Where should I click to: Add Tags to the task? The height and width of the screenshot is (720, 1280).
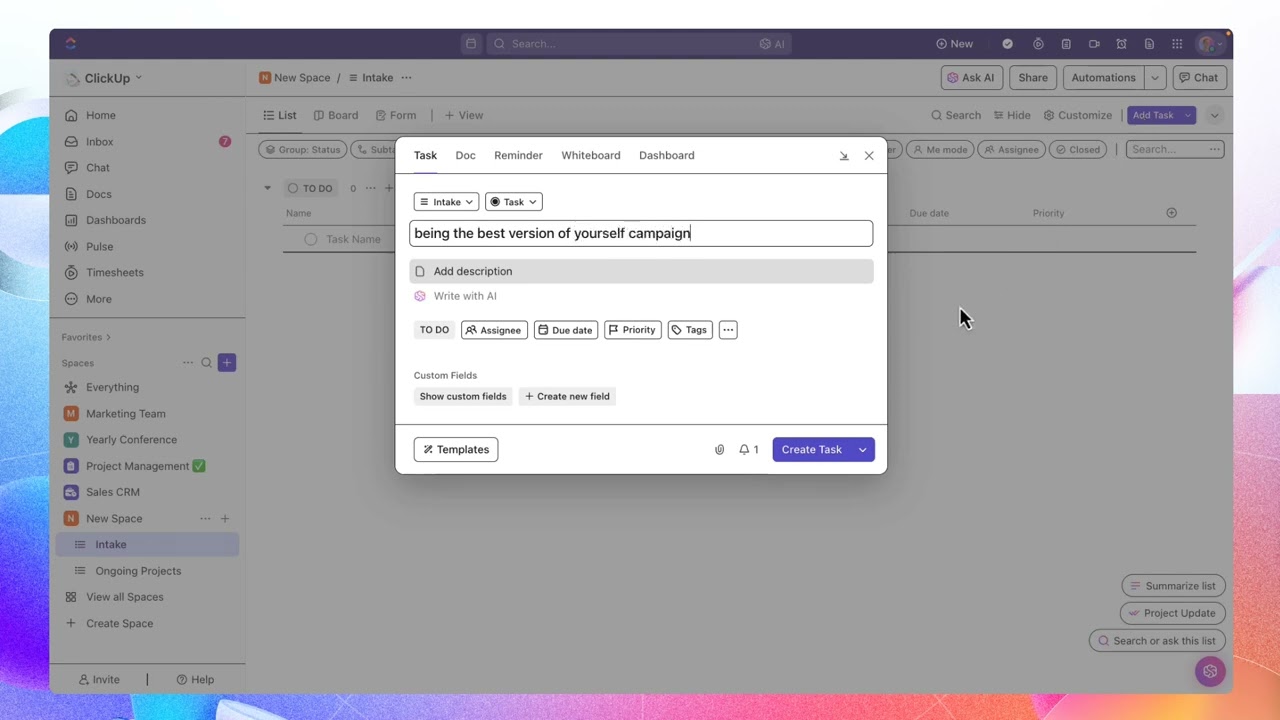(x=690, y=330)
